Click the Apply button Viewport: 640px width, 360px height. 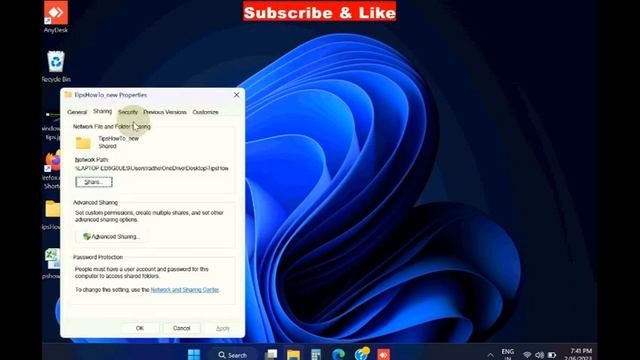tap(222, 328)
